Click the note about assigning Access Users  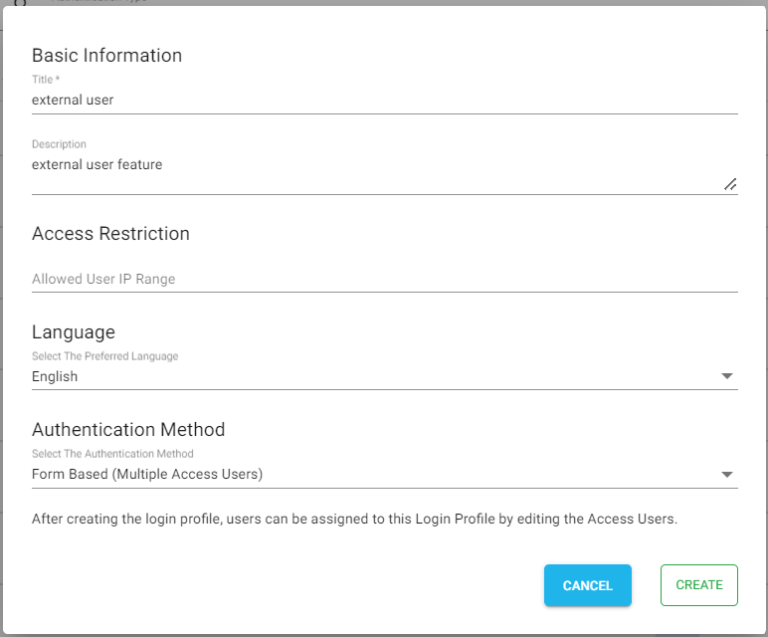355,519
